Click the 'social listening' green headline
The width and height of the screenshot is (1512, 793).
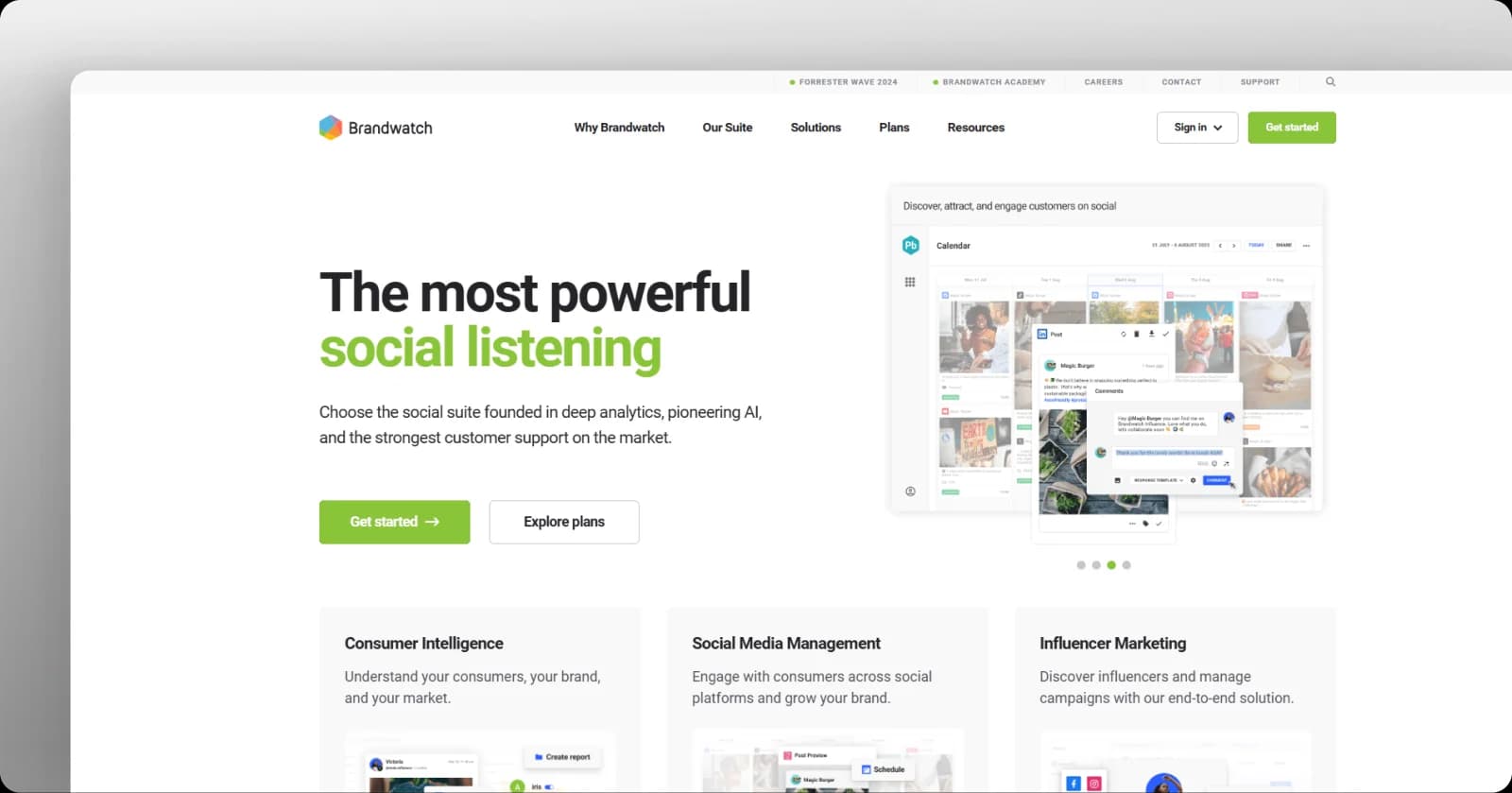(x=490, y=348)
